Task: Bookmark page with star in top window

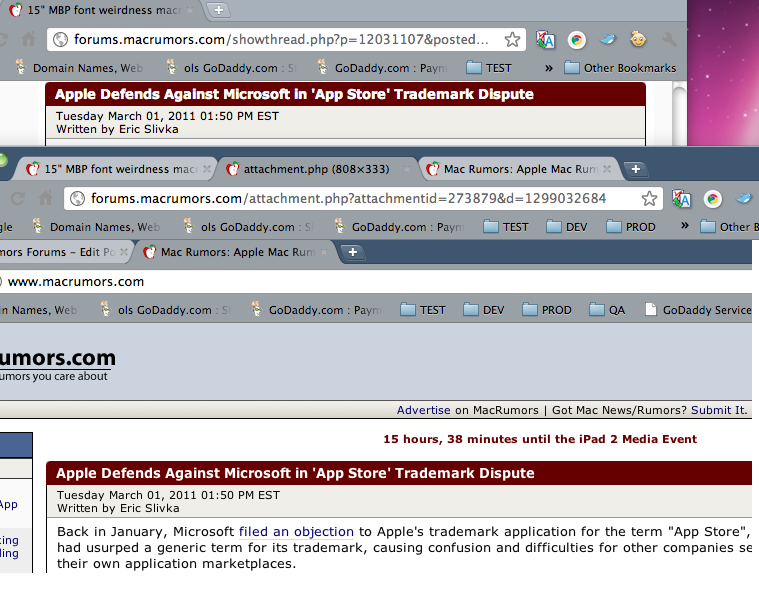Action: (512, 39)
